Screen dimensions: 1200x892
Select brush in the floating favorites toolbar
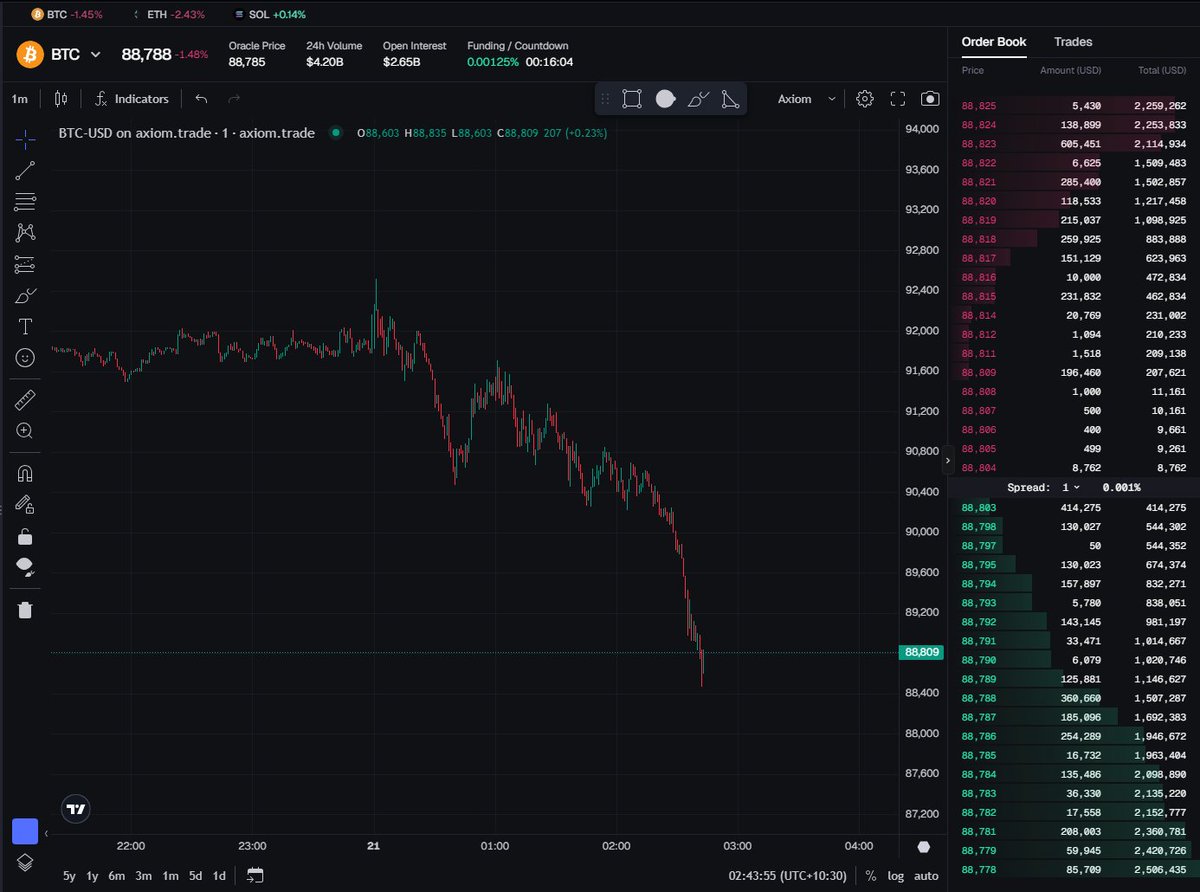pos(698,99)
